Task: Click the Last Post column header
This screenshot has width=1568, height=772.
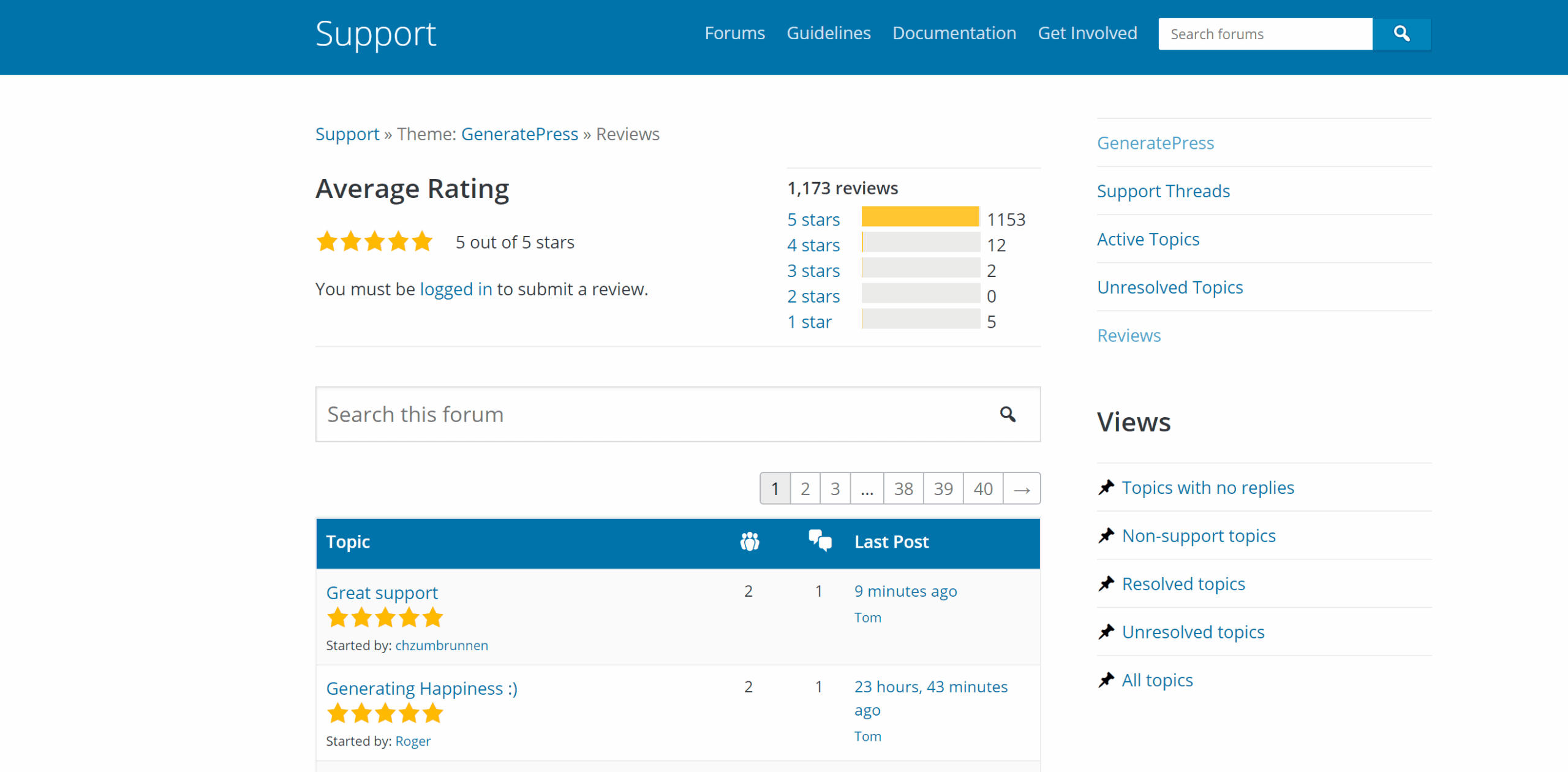Action: (891, 542)
